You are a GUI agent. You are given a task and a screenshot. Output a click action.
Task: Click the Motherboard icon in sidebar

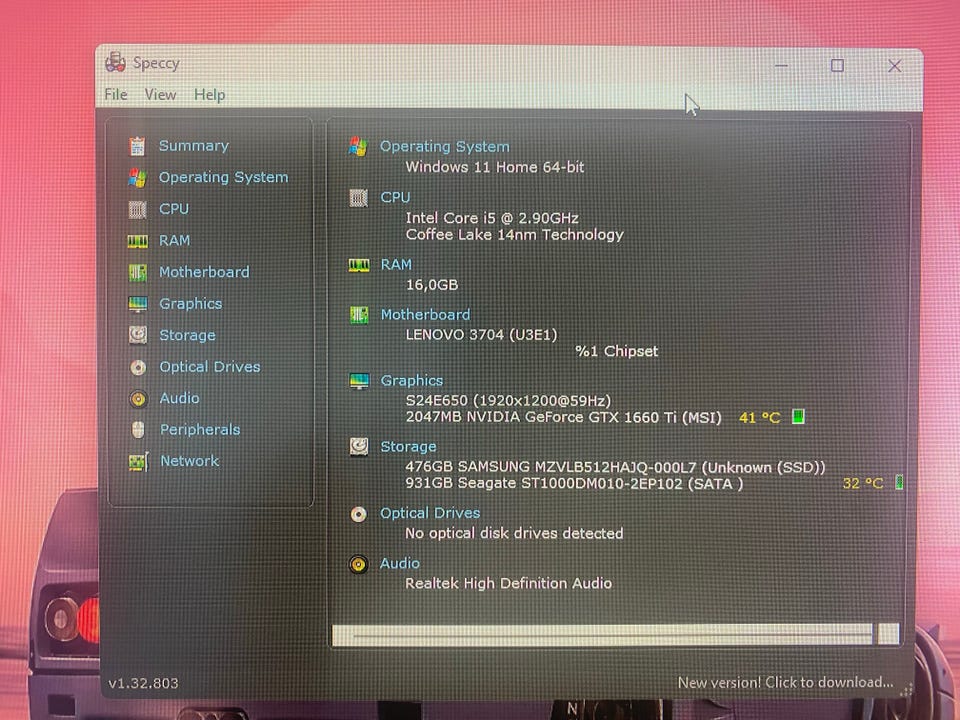point(137,272)
